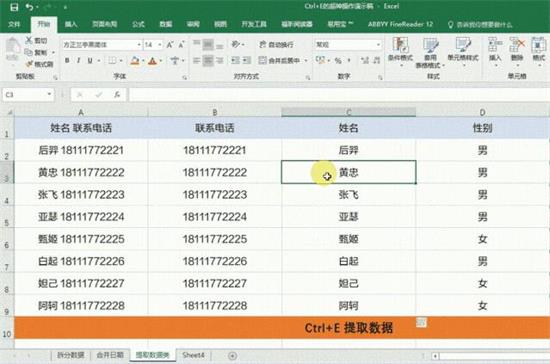Open the merge options dropdown arrow
550x364 pixels.
pos(306,61)
